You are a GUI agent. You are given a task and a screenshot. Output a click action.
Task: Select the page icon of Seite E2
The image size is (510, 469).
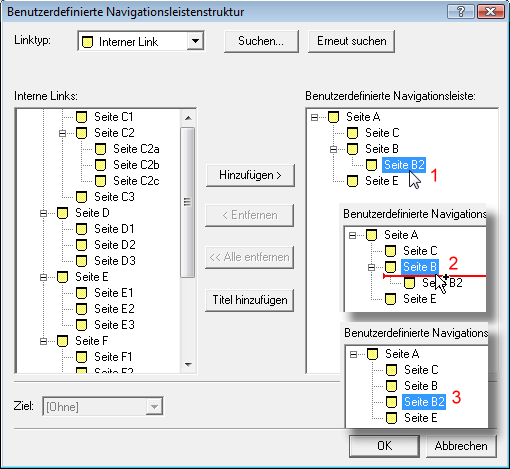(81, 309)
